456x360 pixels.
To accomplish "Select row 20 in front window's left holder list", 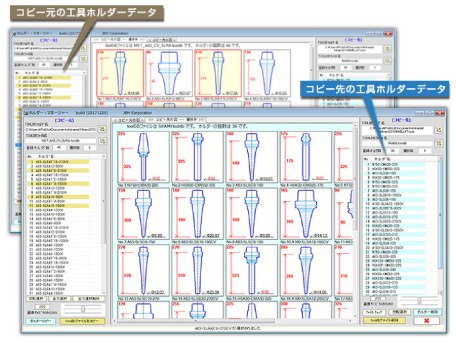I will tap(58, 245).
